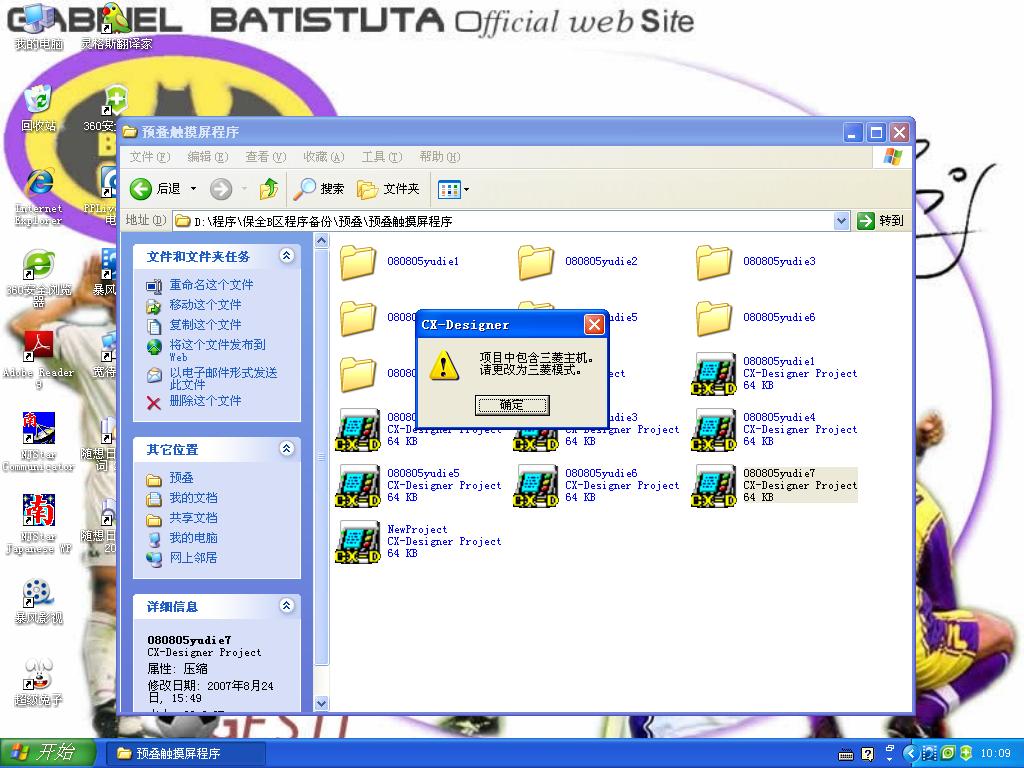Screen dimensions: 1024x768
Task: Close the CX-Designer warning dialog
Action: click(x=594, y=325)
